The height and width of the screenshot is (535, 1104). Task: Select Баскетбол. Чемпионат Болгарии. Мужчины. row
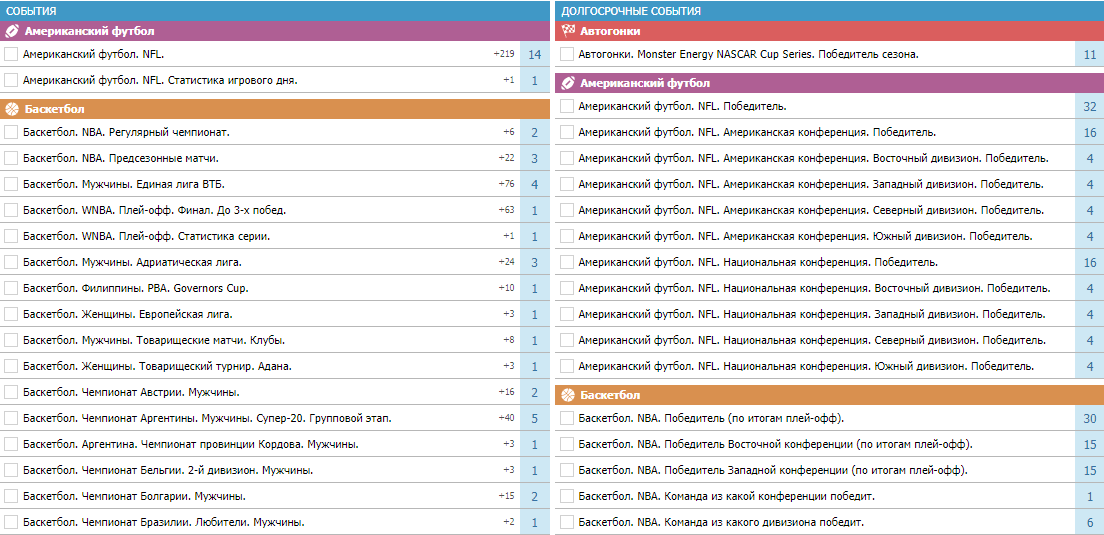[275, 497]
